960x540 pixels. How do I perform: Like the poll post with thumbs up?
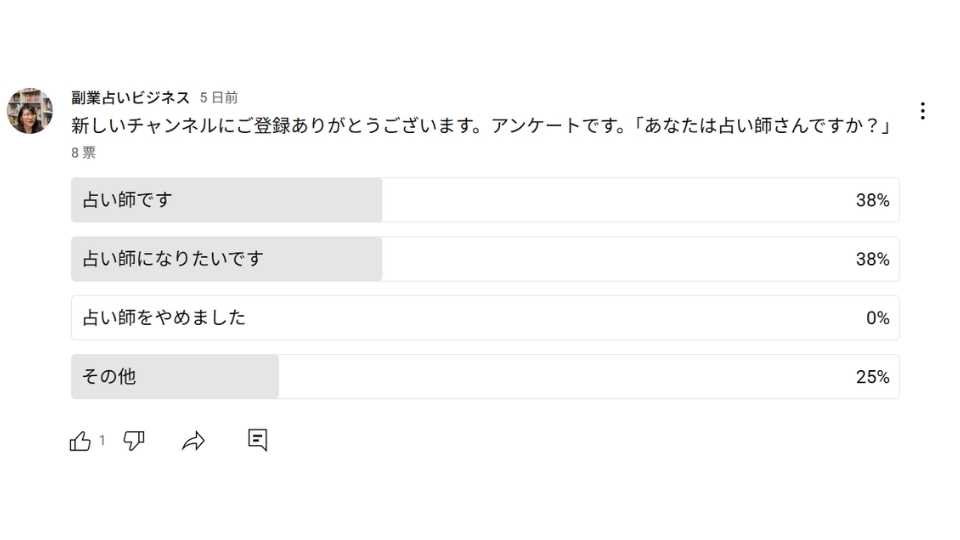tap(80, 441)
